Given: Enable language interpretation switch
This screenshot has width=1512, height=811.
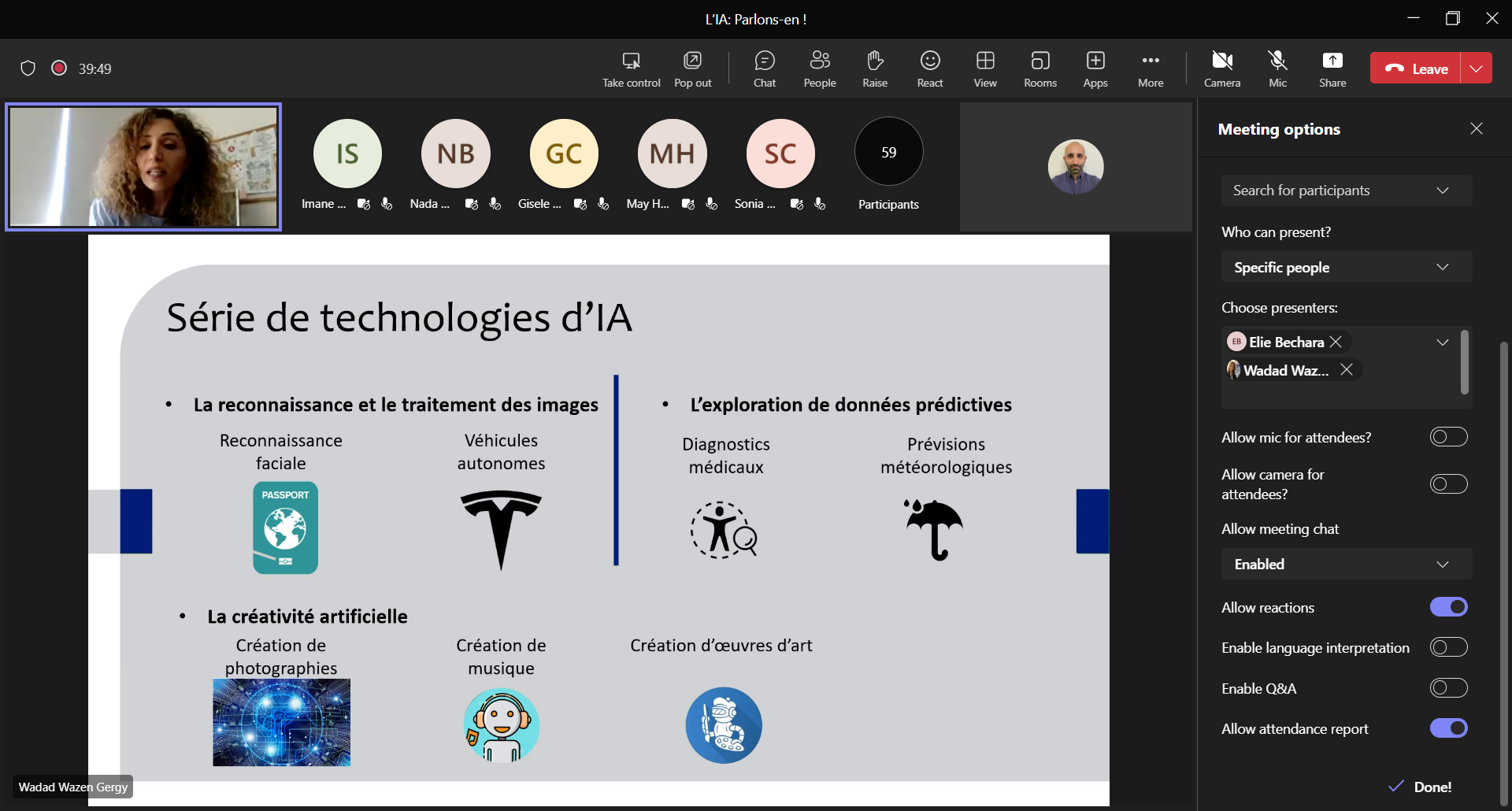Looking at the screenshot, I should (1449, 647).
